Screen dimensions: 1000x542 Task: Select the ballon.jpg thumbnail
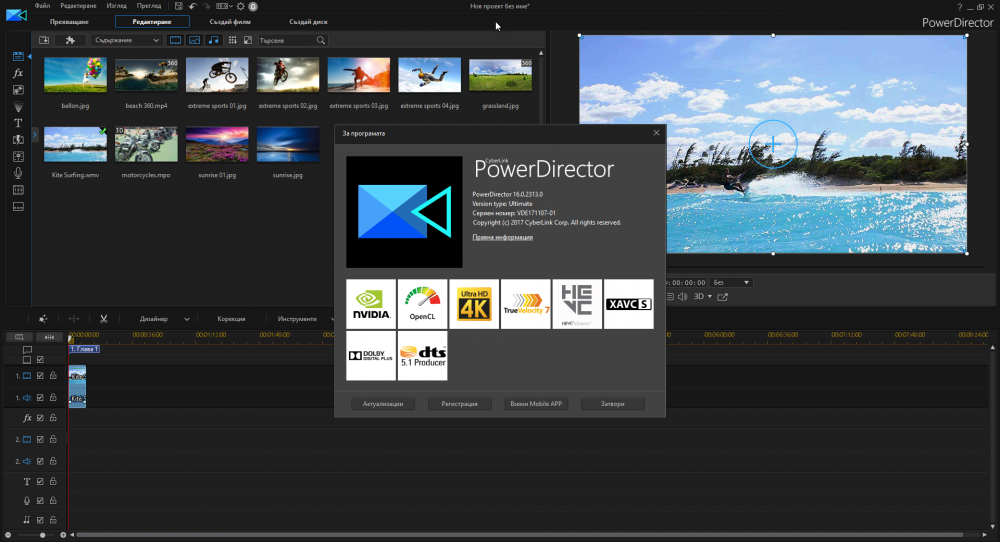click(75, 75)
